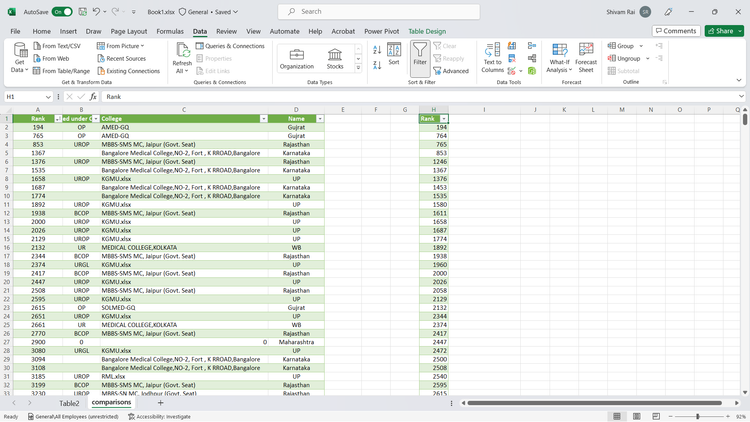Select Stocks data type
This screenshot has width=750, height=422.
[x=335, y=58]
